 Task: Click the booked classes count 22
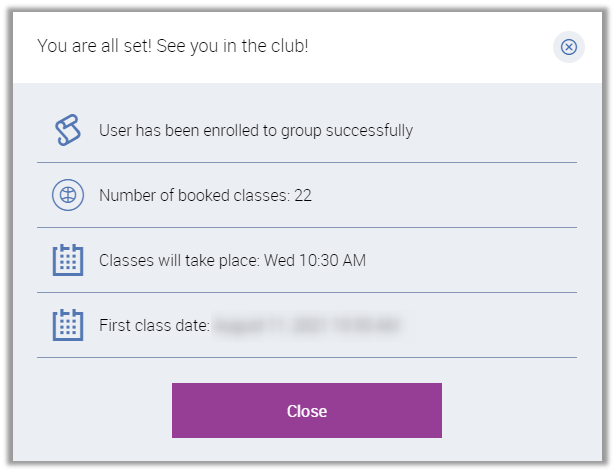(303, 195)
